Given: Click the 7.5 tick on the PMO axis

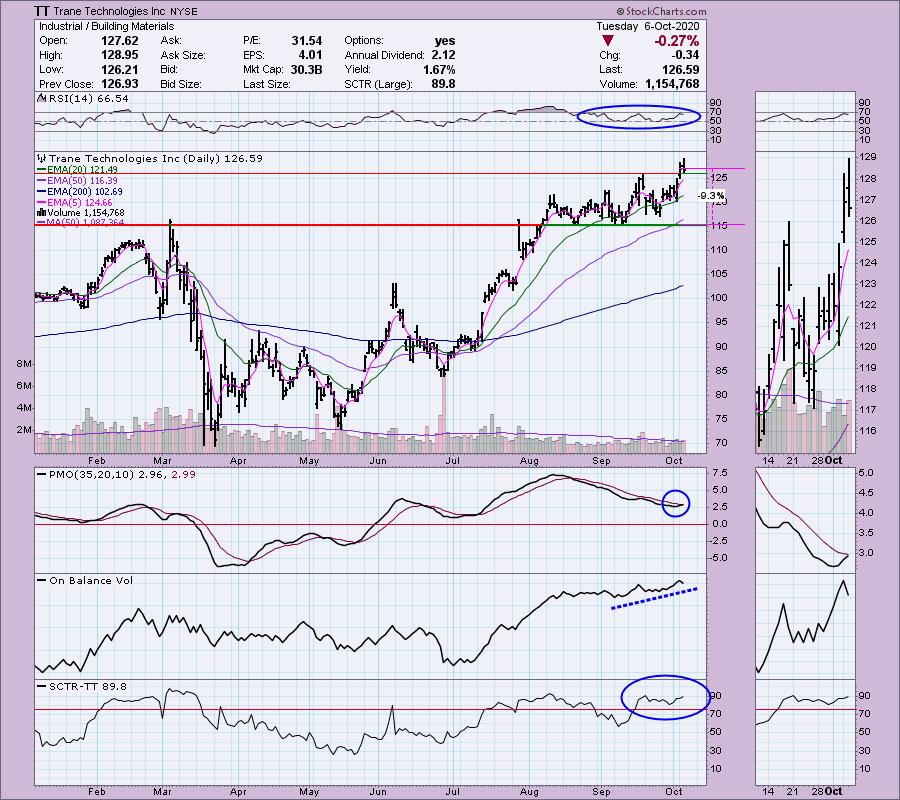Looking at the screenshot, I should [719, 473].
